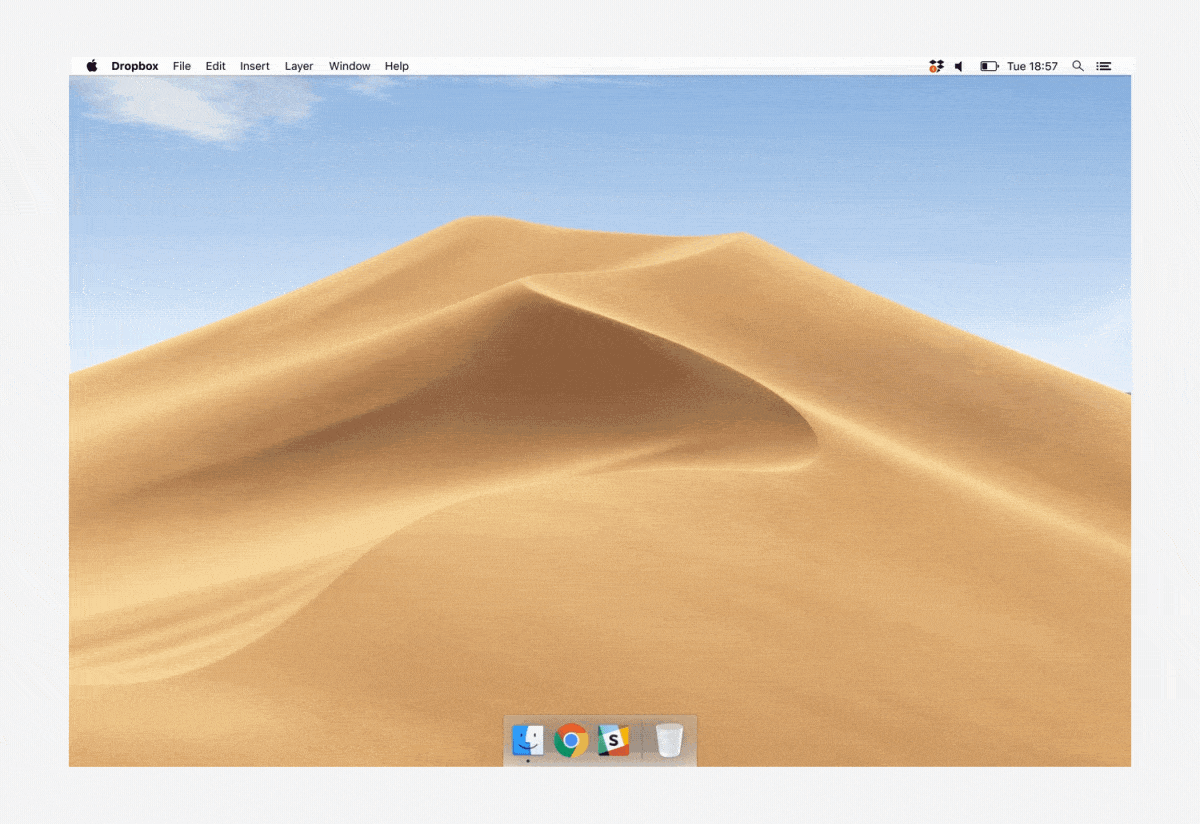Click the dock divider beside Trash
Screen dimensions: 1200x824
pos(642,741)
